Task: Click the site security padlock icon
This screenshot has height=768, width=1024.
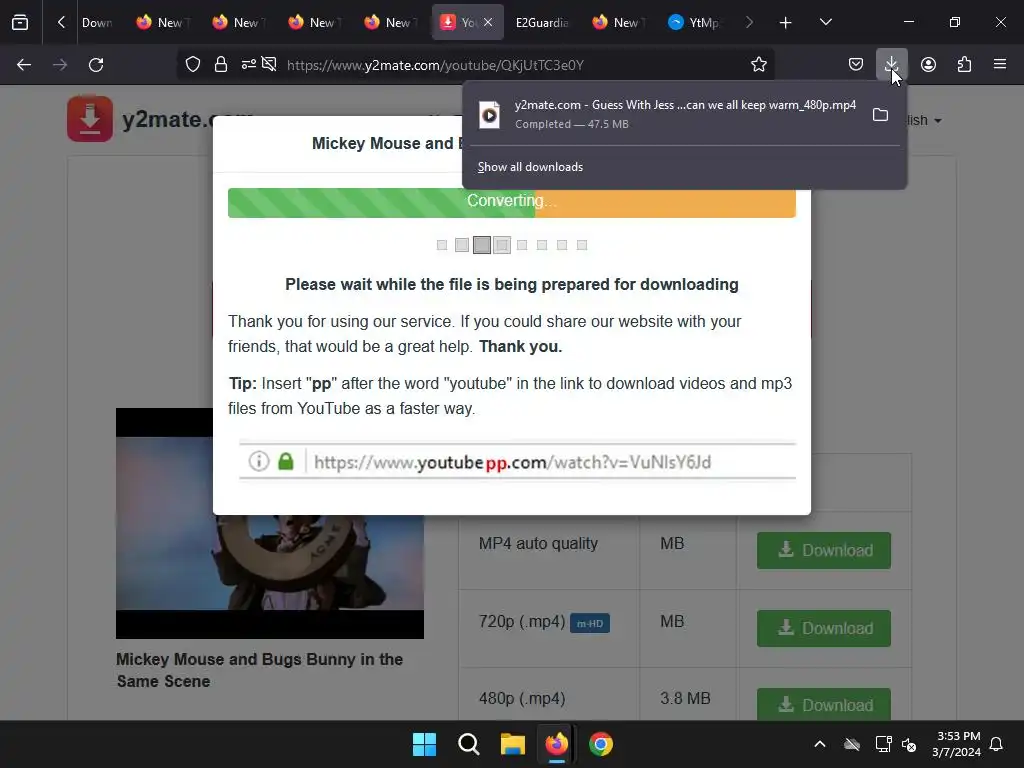Action: click(x=221, y=64)
